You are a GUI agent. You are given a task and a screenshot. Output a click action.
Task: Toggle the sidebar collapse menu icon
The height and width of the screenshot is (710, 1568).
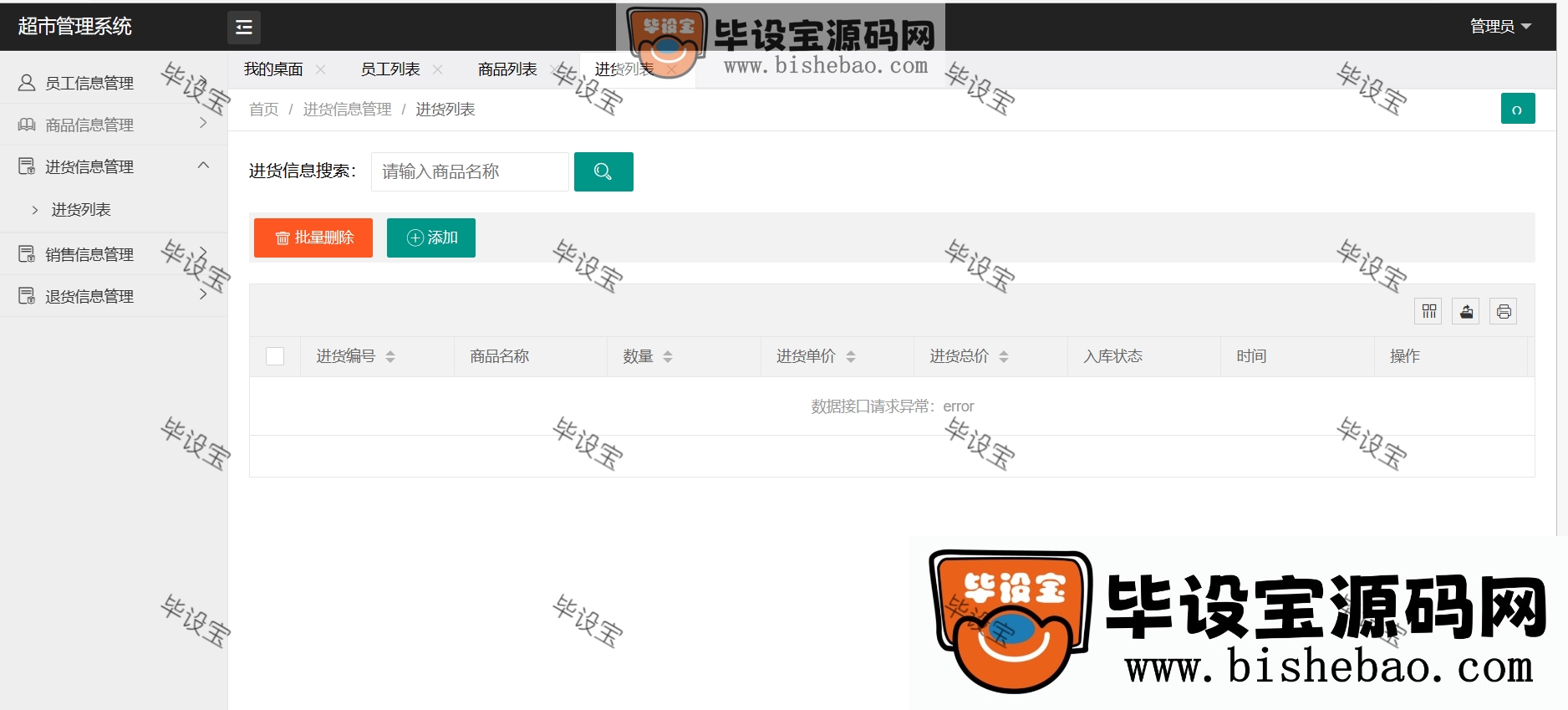coord(243,28)
